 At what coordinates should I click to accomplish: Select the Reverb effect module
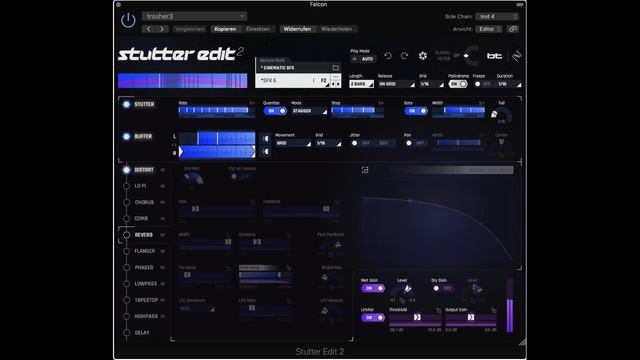pyautogui.click(x=143, y=235)
